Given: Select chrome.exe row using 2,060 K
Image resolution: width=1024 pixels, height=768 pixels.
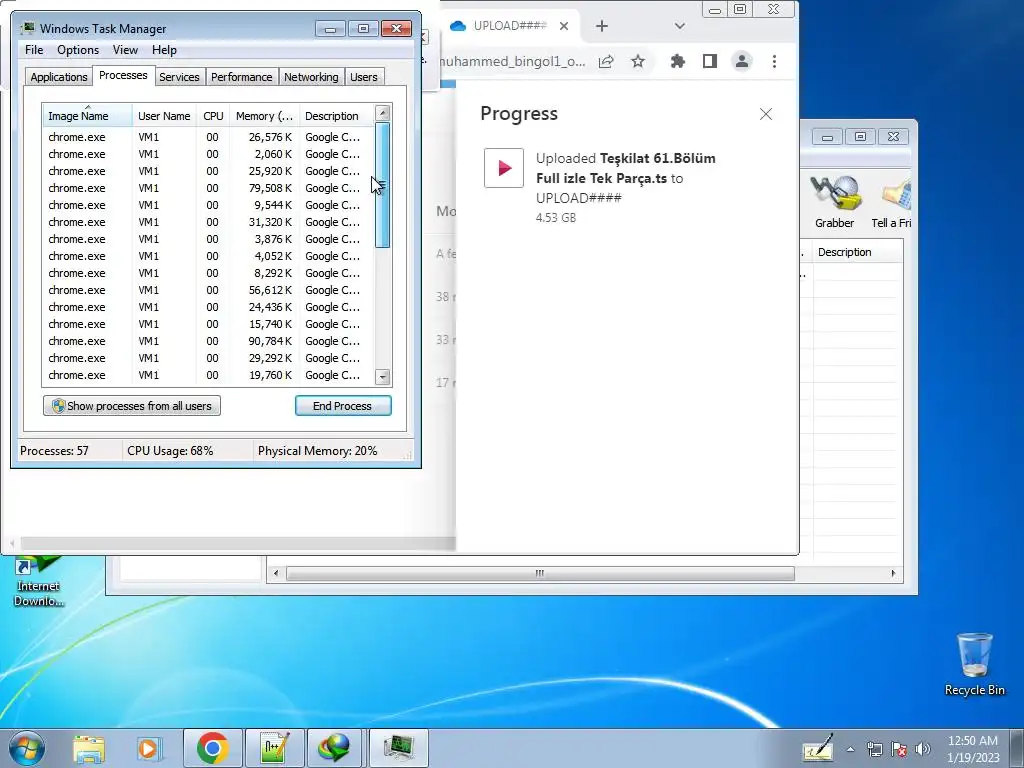Looking at the screenshot, I should 208,154.
